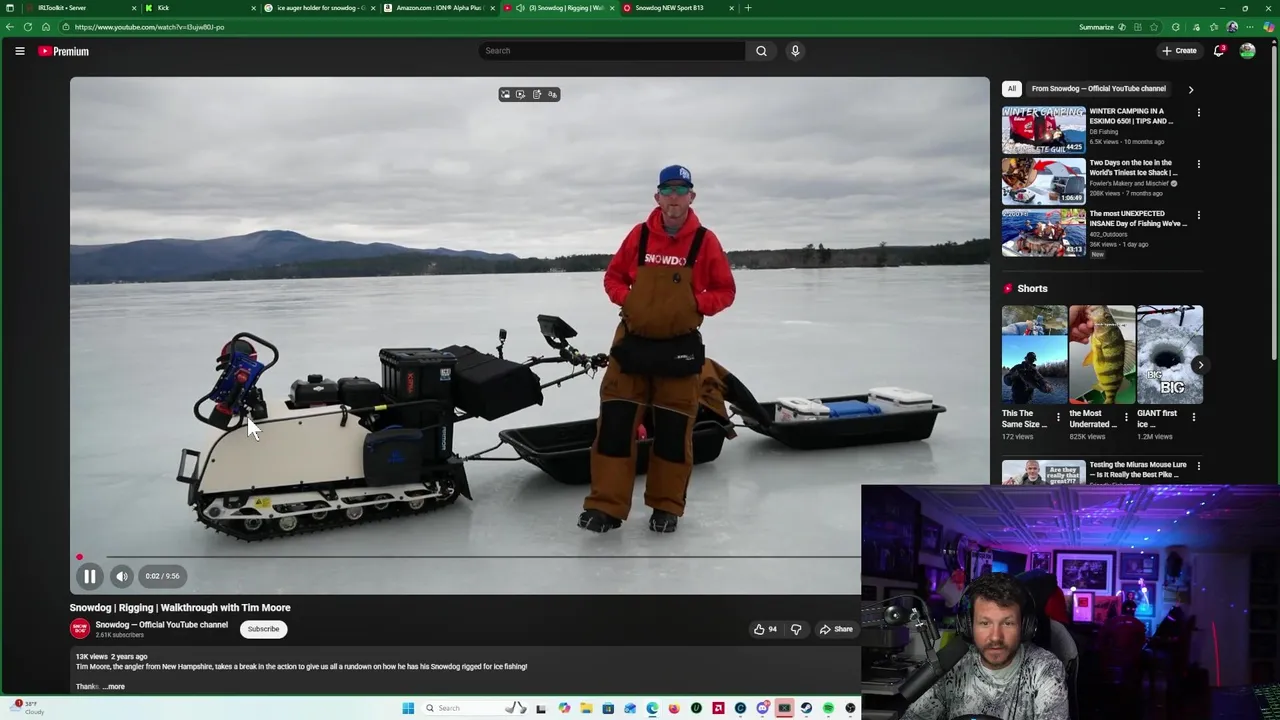Click the Snowdog channel avatar

tap(79, 629)
